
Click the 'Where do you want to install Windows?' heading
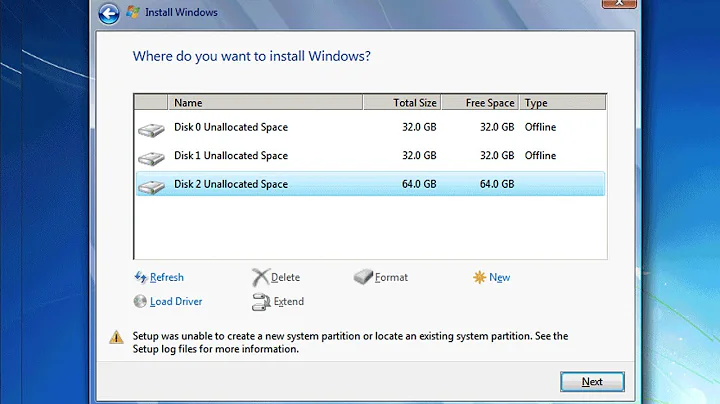click(x=252, y=56)
